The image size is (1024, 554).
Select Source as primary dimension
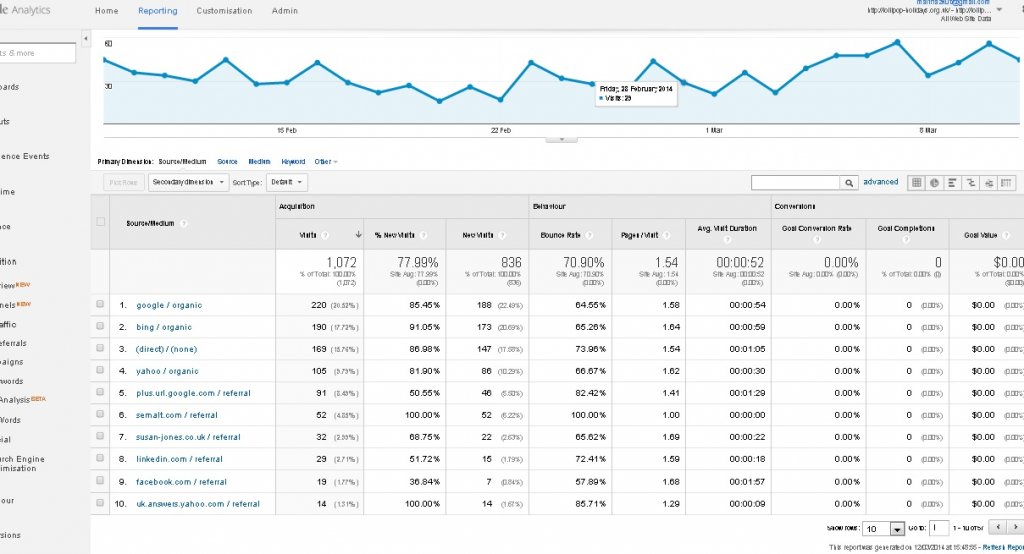point(227,161)
